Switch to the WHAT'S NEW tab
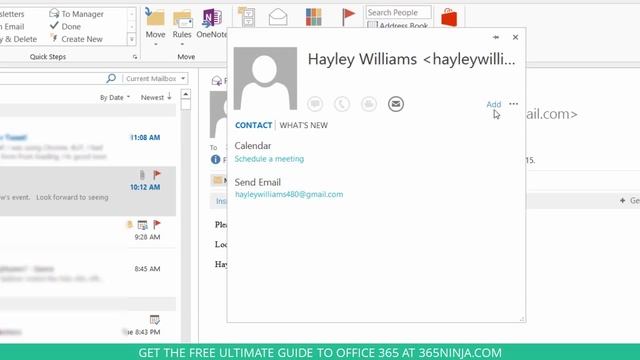Viewport: 640px width, 360px height. click(x=304, y=125)
